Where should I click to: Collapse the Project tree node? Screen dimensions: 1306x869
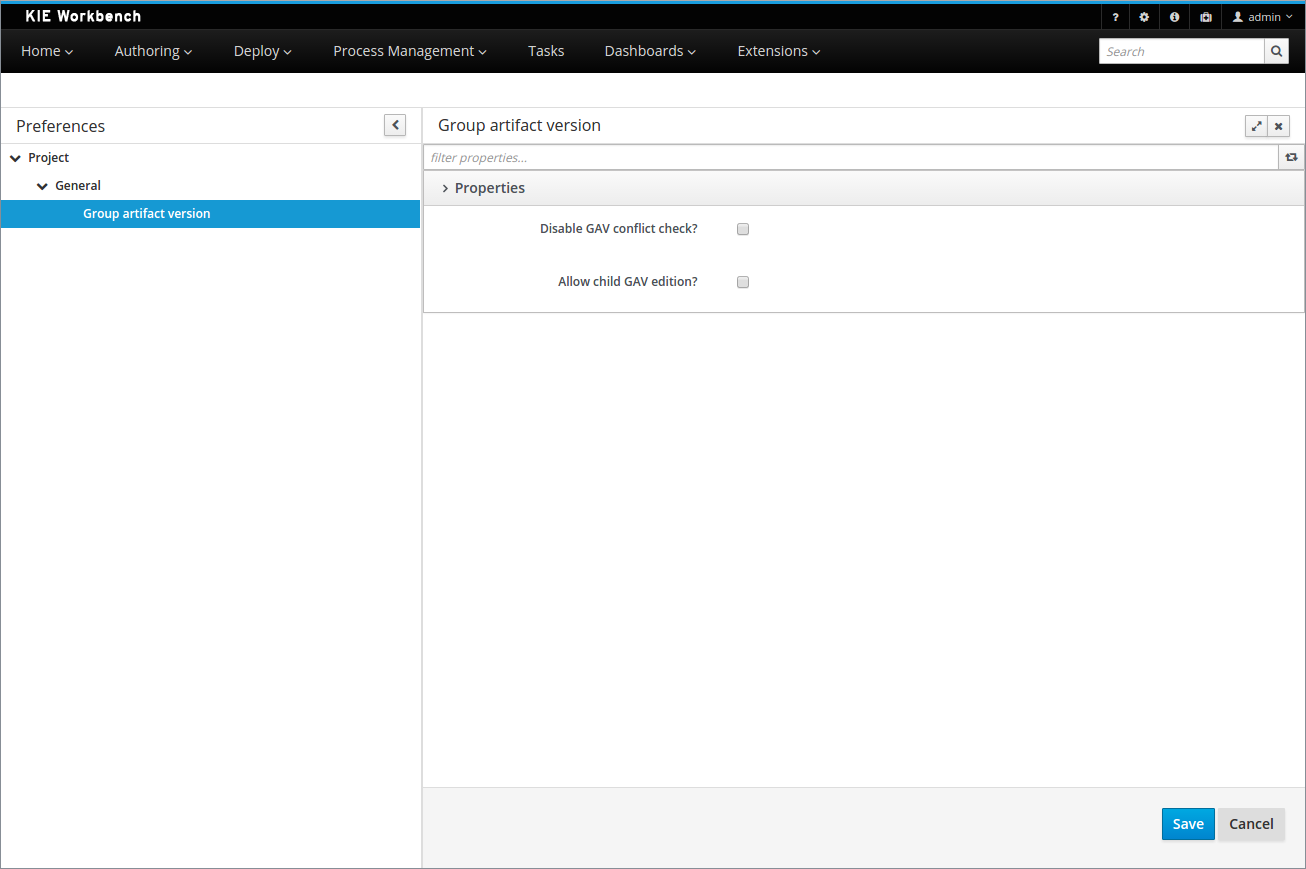point(15,158)
